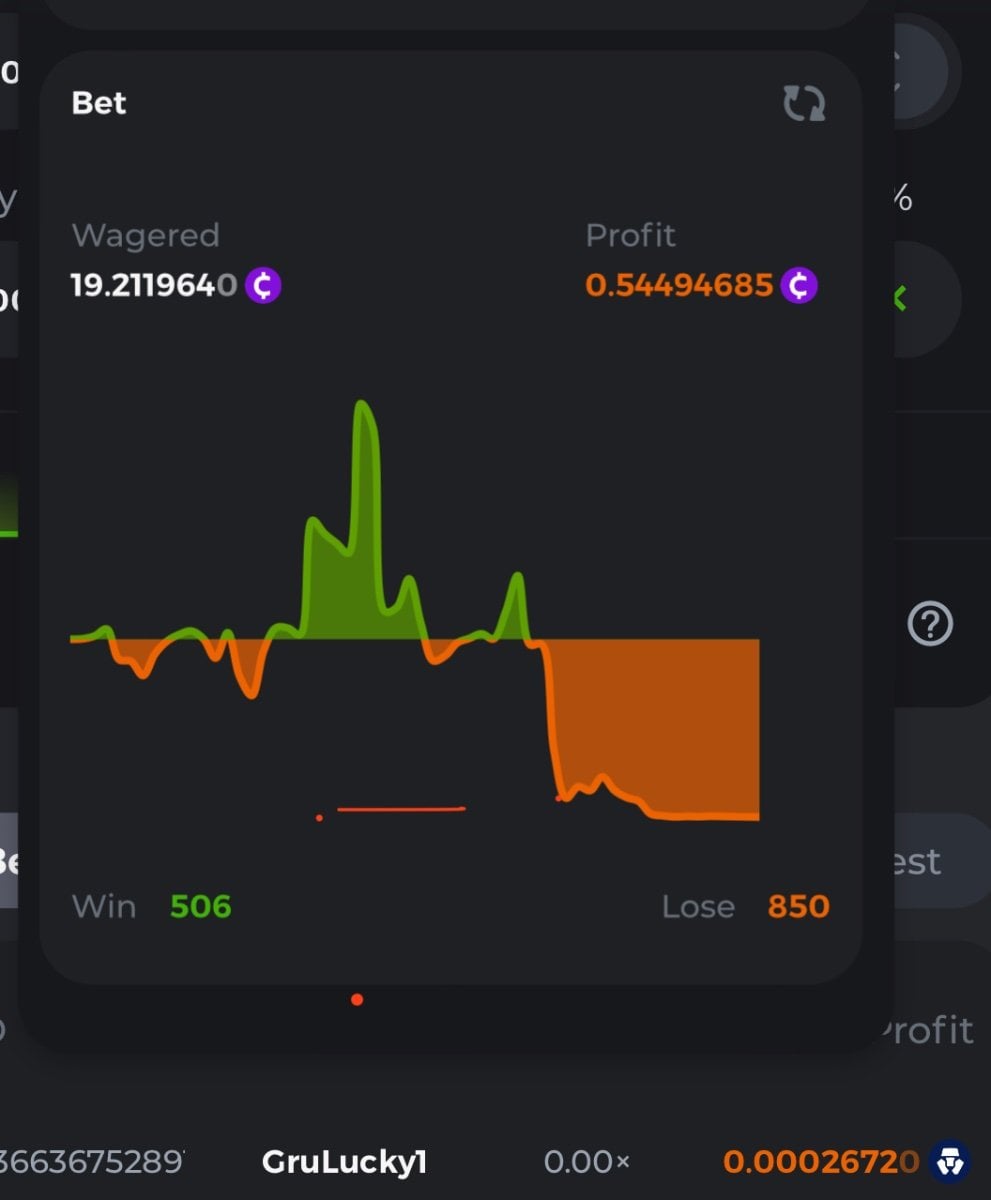Click the Bet panel title

tap(99, 103)
